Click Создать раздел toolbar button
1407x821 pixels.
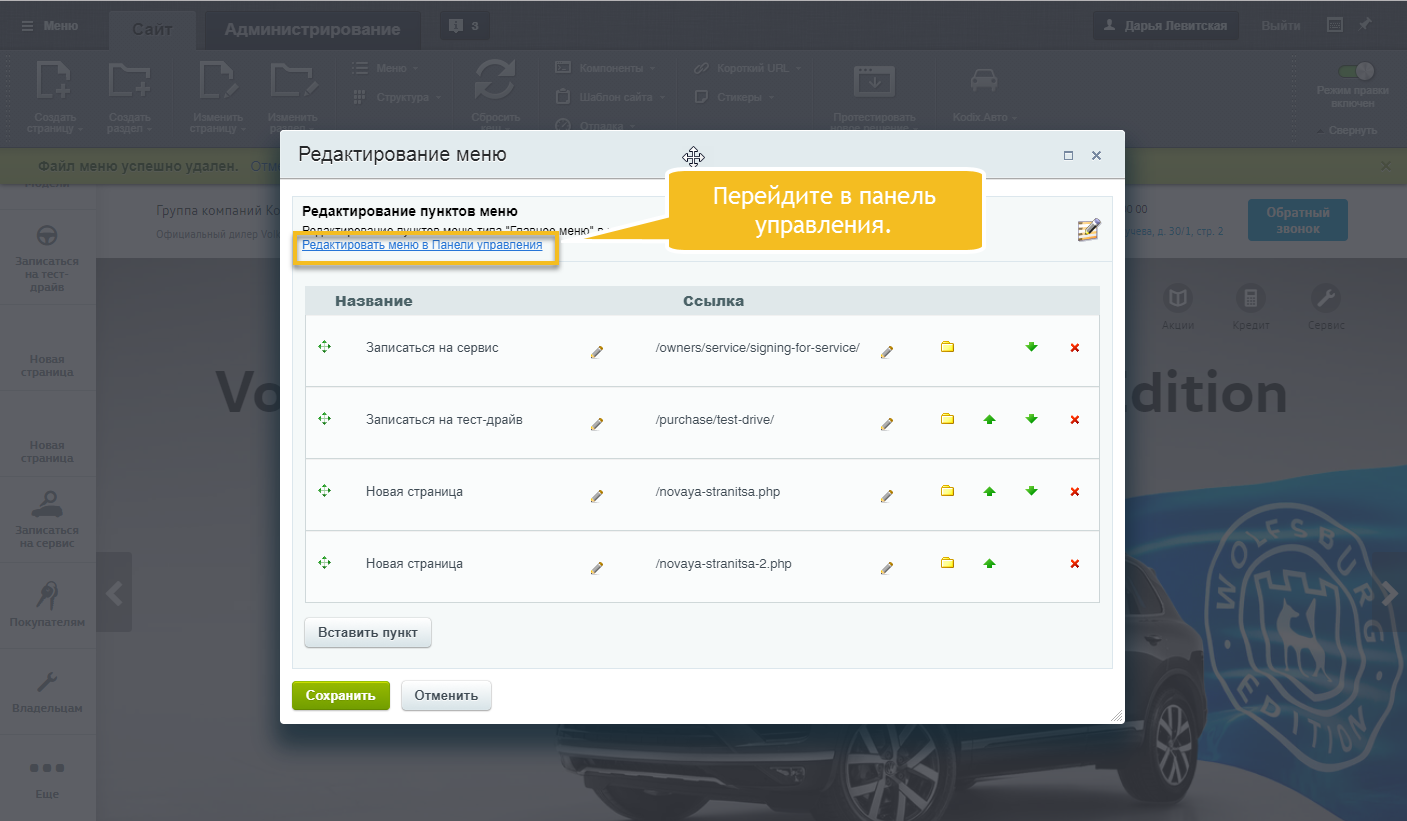tap(129, 96)
